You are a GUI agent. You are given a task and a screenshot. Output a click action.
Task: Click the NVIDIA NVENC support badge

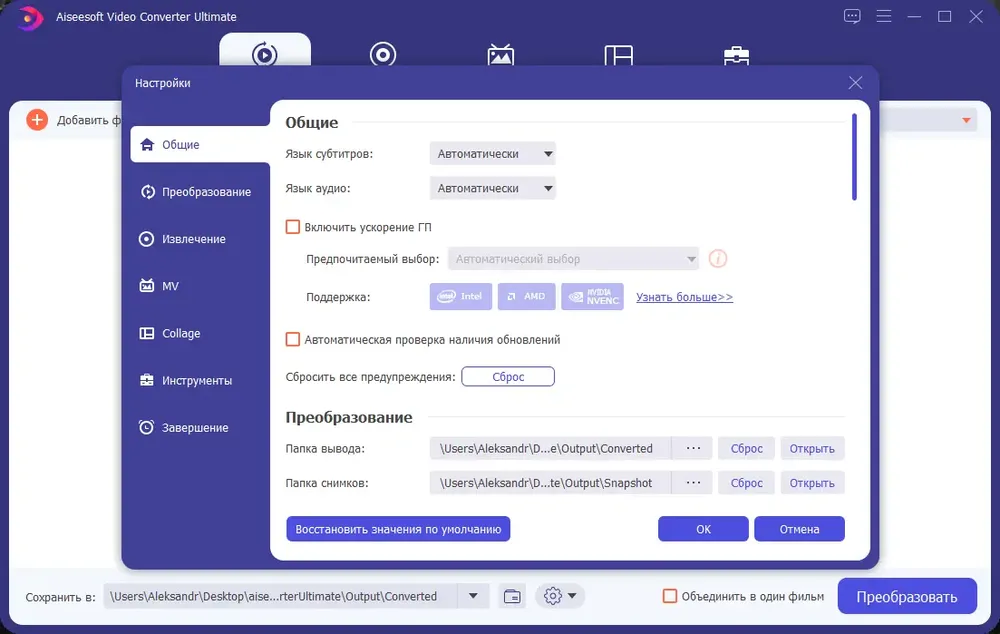coord(592,297)
